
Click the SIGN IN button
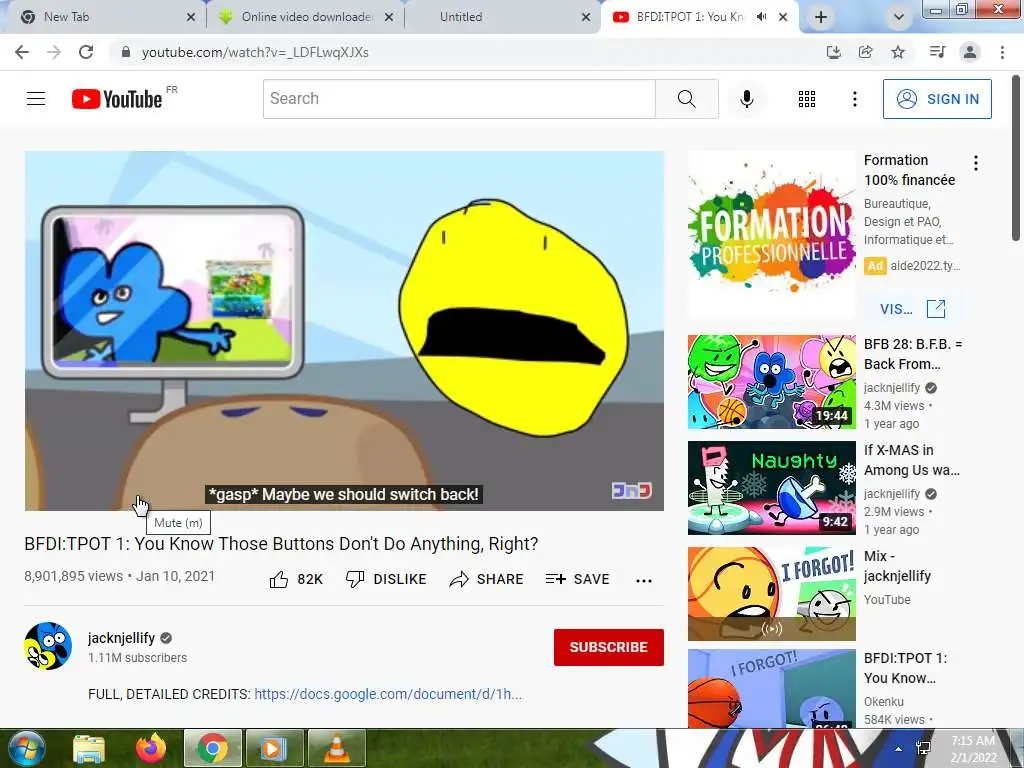pyautogui.click(x=937, y=99)
